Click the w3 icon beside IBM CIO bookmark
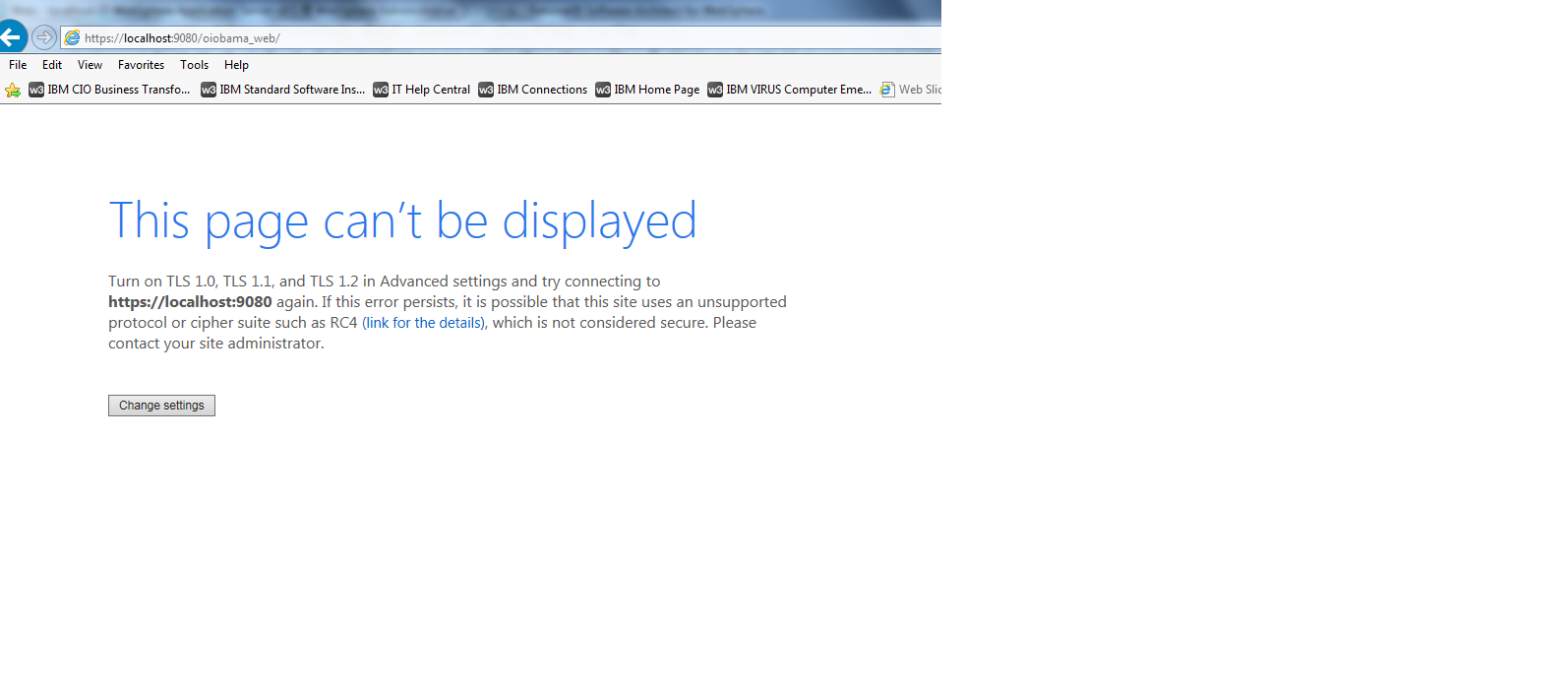This screenshot has width=1568, height=691. pyautogui.click(x=36, y=90)
